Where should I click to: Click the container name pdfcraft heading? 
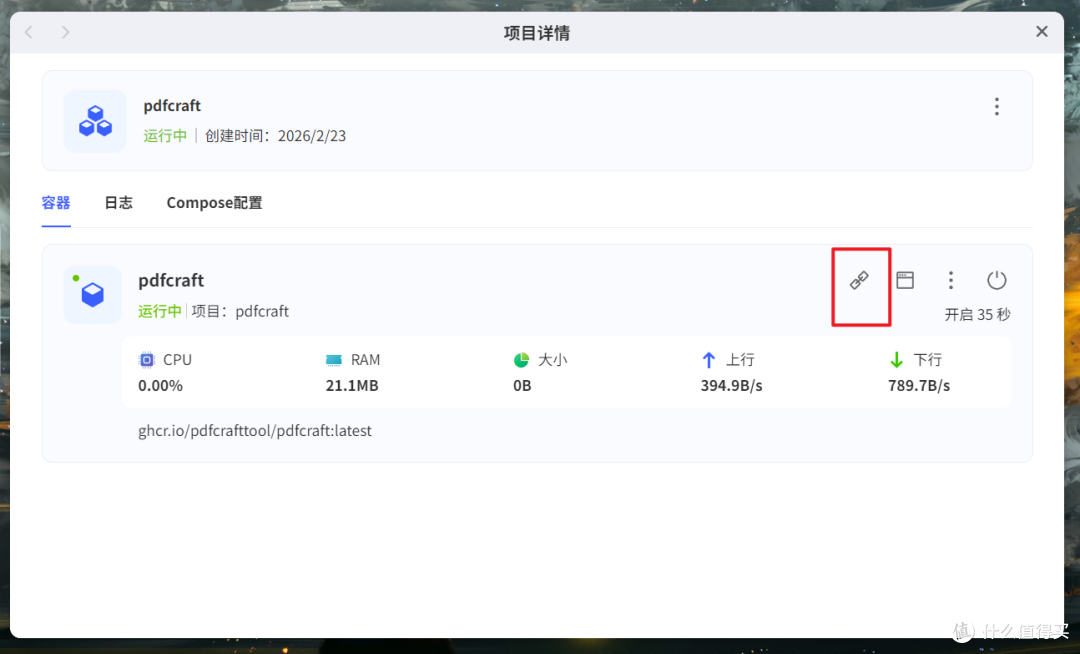171,280
